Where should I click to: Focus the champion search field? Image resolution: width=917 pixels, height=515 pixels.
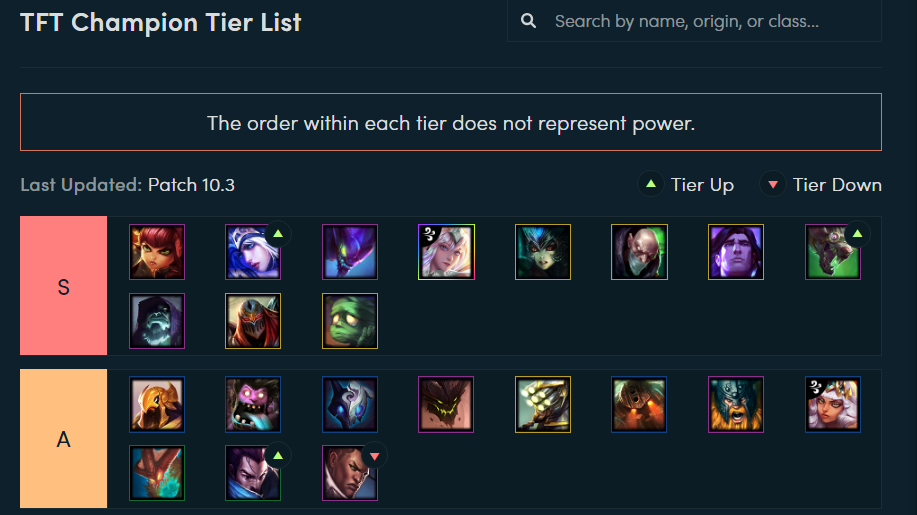(694, 21)
